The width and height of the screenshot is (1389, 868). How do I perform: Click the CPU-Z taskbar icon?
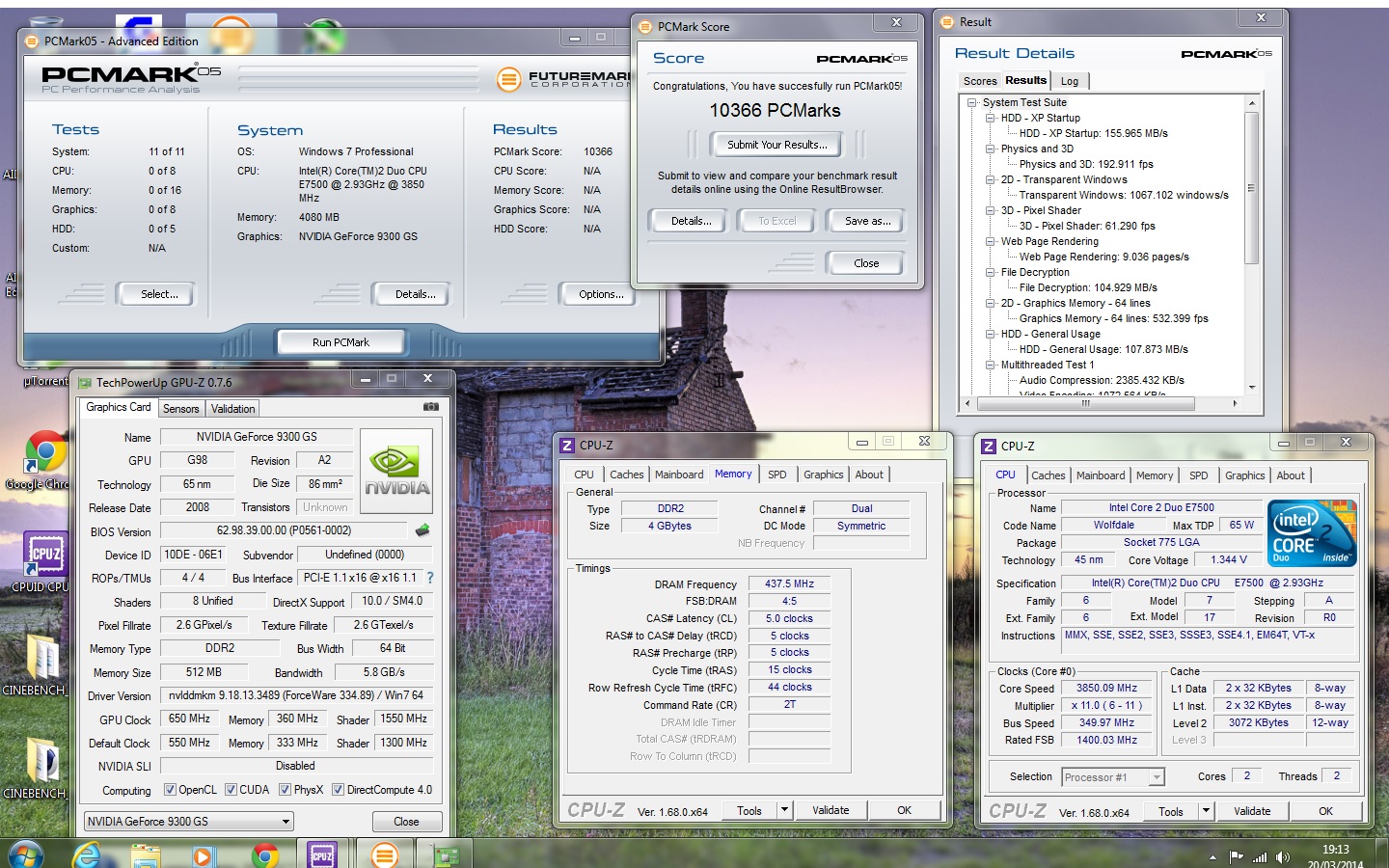[x=322, y=854]
